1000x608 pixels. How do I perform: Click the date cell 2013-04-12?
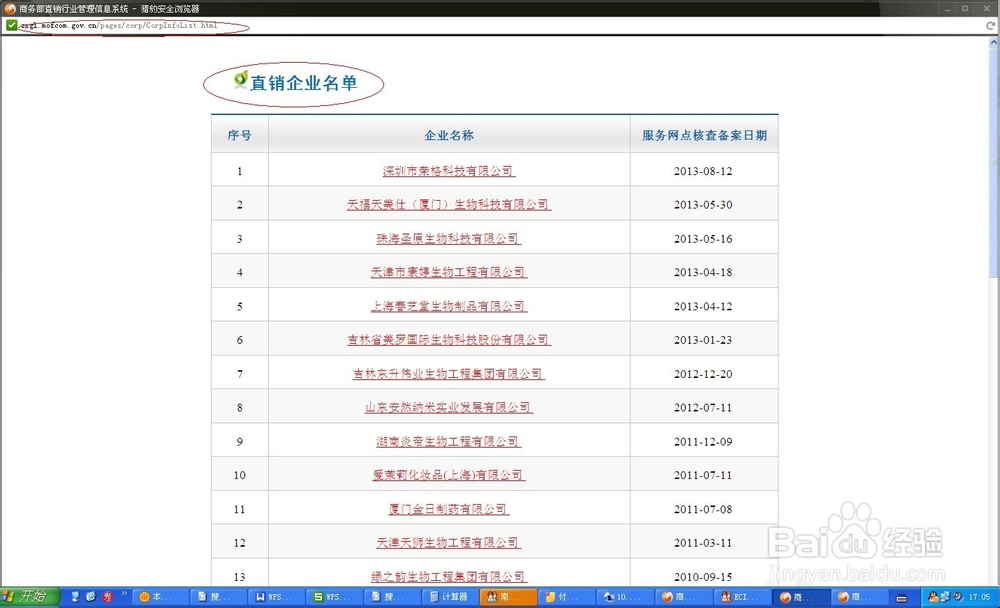pos(703,306)
